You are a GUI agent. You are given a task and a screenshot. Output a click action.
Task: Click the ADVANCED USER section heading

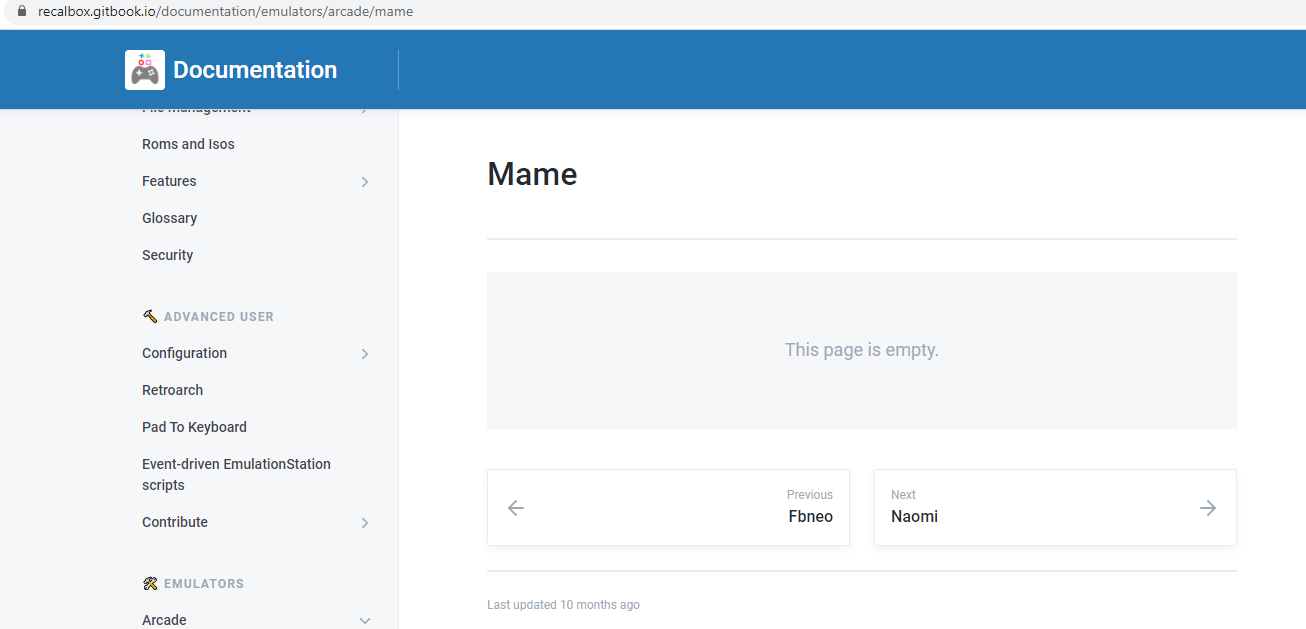218,316
